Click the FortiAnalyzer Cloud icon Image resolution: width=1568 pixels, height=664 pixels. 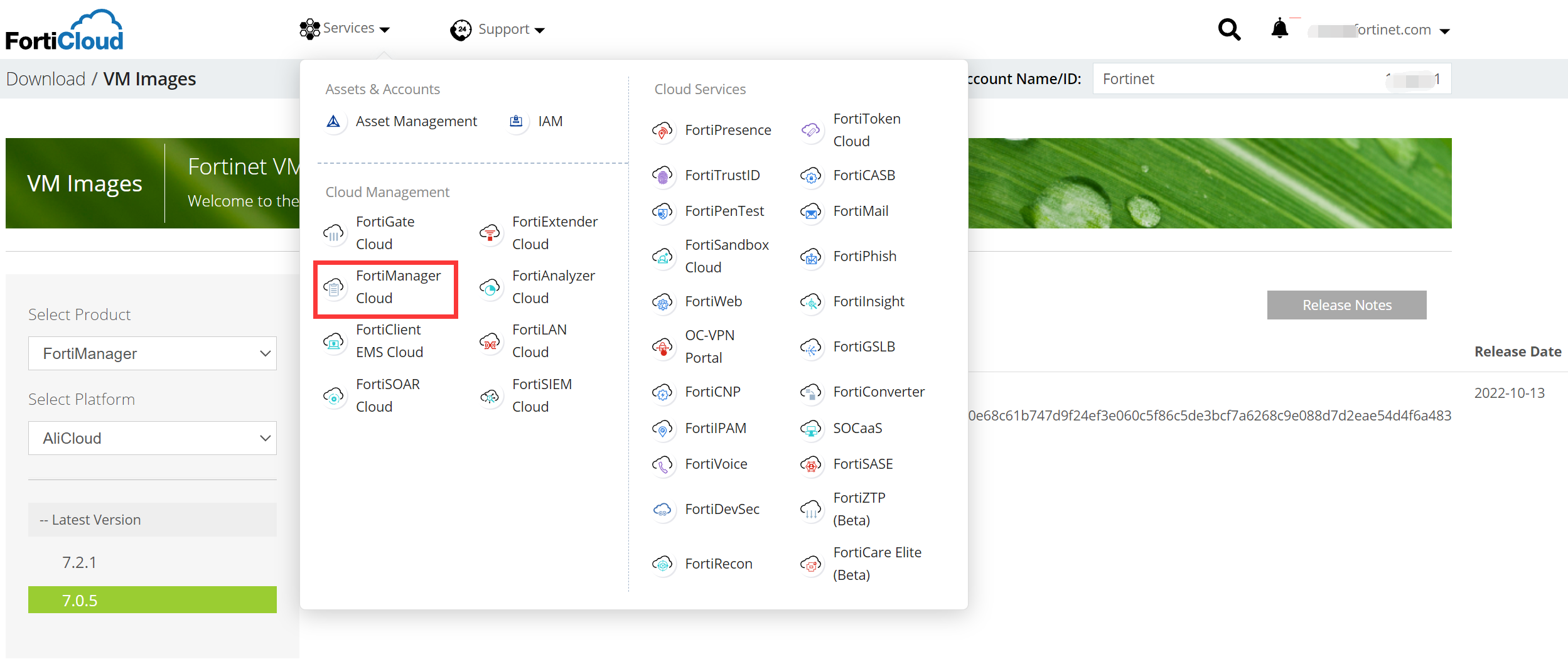click(490, 287)
